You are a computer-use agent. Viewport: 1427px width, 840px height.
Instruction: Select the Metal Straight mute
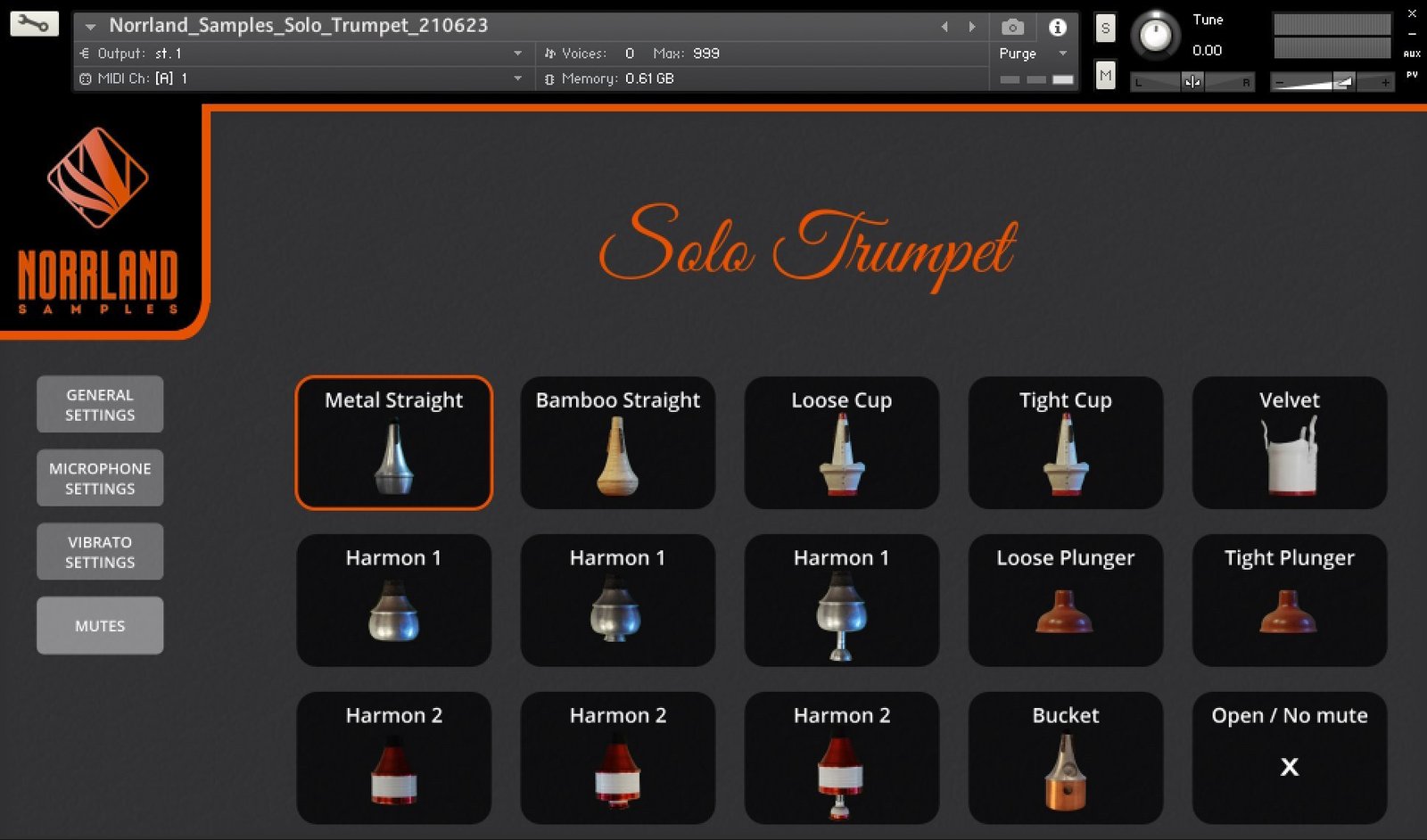coord(393,442)
